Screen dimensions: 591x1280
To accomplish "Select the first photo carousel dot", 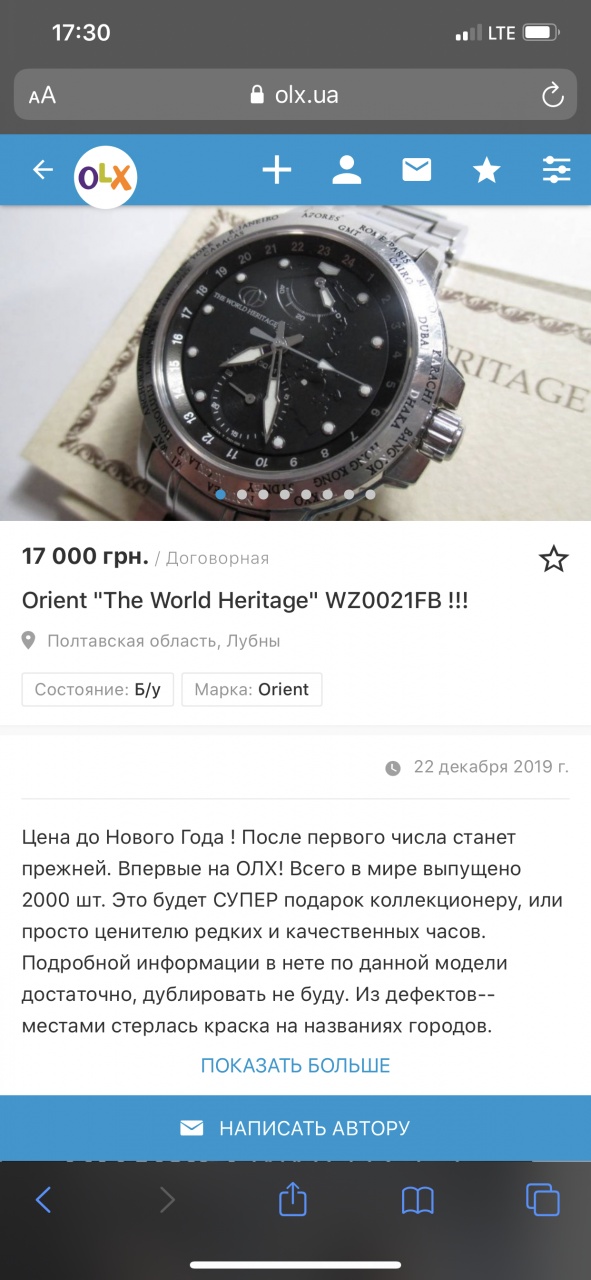I will 219,494.
